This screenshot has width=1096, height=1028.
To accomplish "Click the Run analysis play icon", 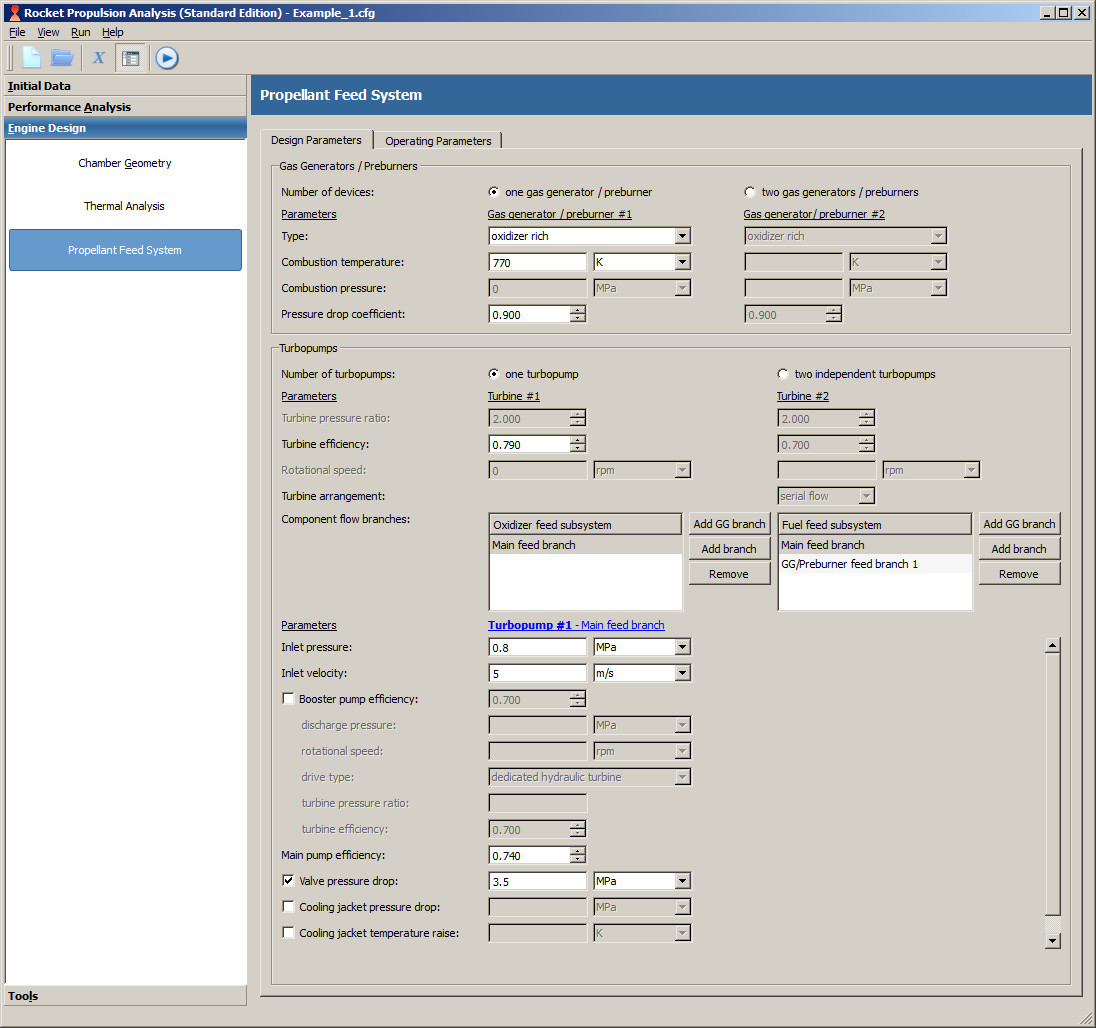I will 167,58.
